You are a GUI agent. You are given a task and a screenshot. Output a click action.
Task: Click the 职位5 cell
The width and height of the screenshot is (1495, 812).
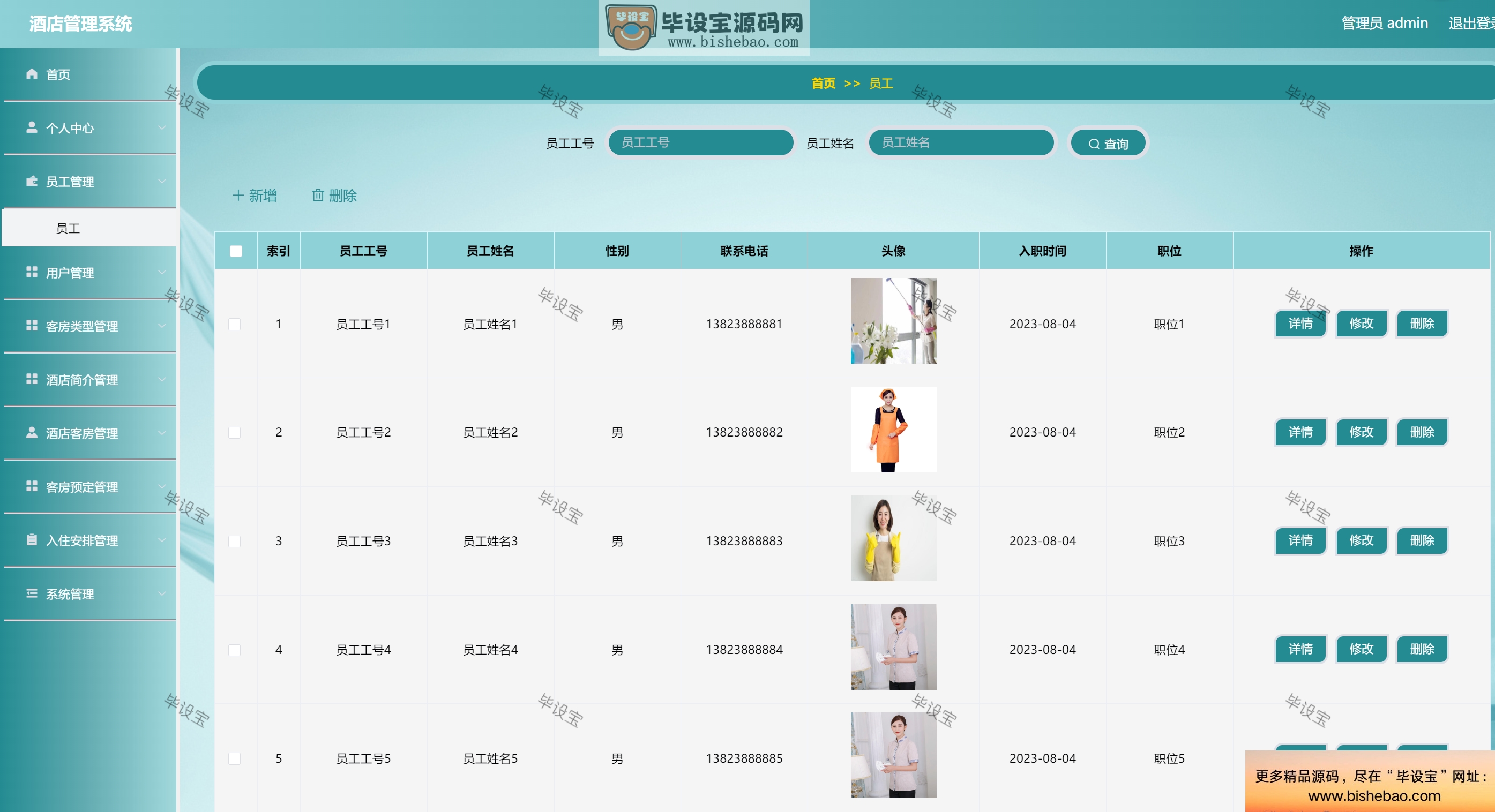pyautogui.click(x=1169, y=758)
